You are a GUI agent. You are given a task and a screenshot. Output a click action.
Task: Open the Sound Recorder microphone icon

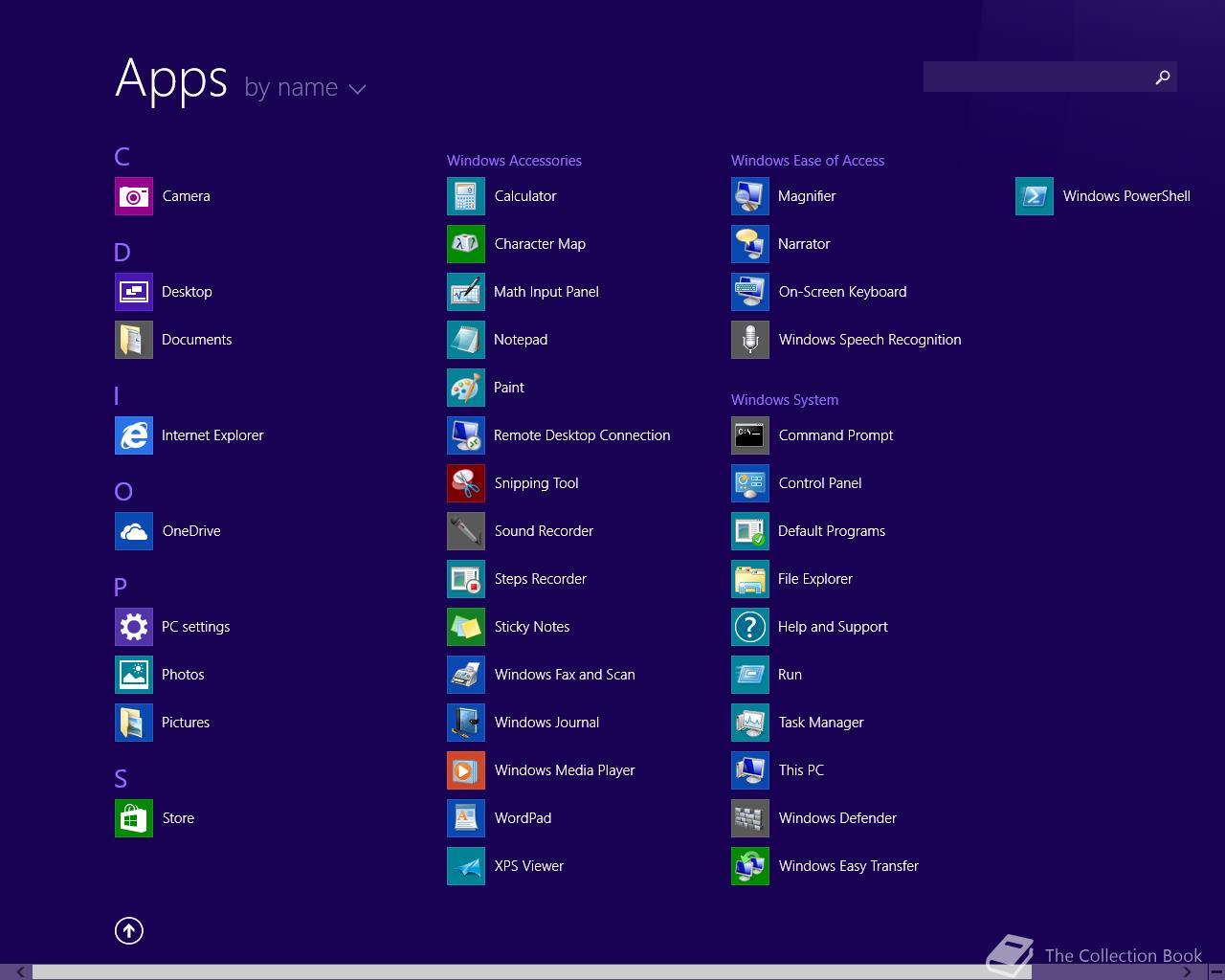(466, 531)
